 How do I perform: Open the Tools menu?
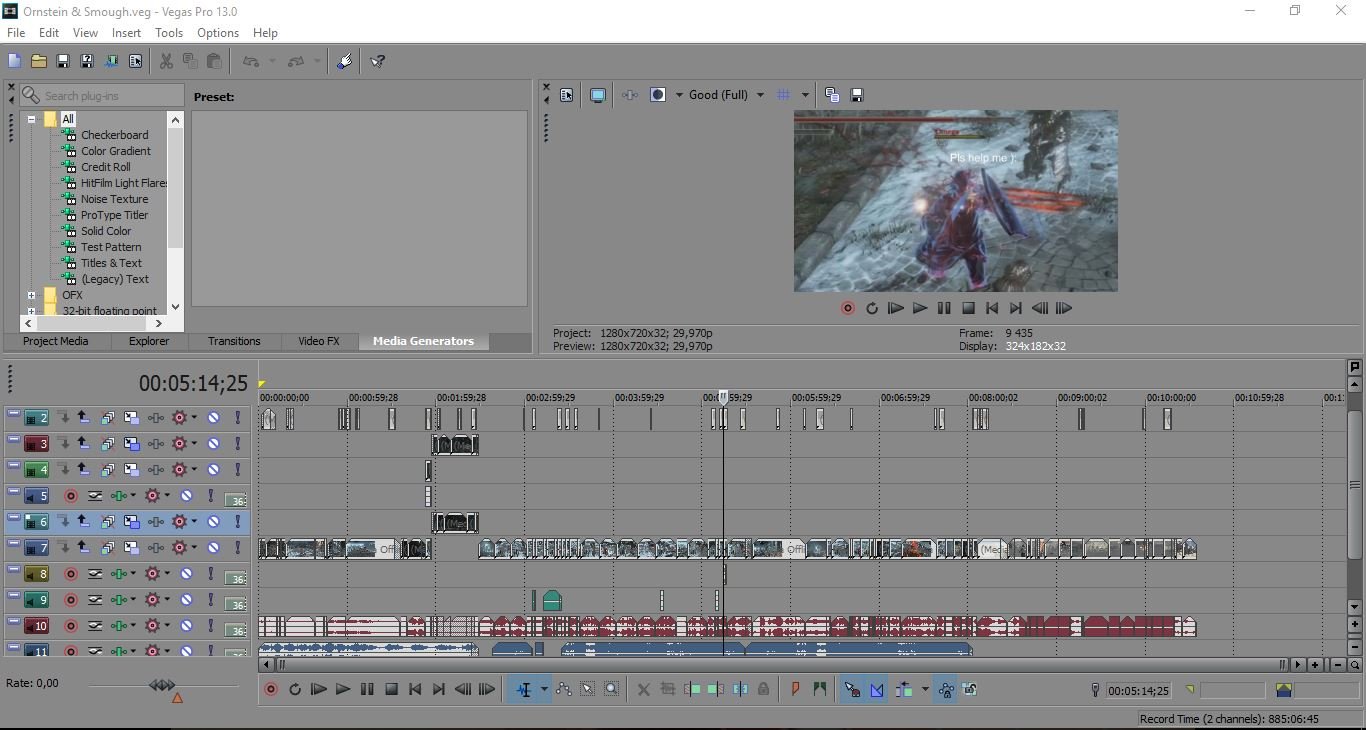169,33
